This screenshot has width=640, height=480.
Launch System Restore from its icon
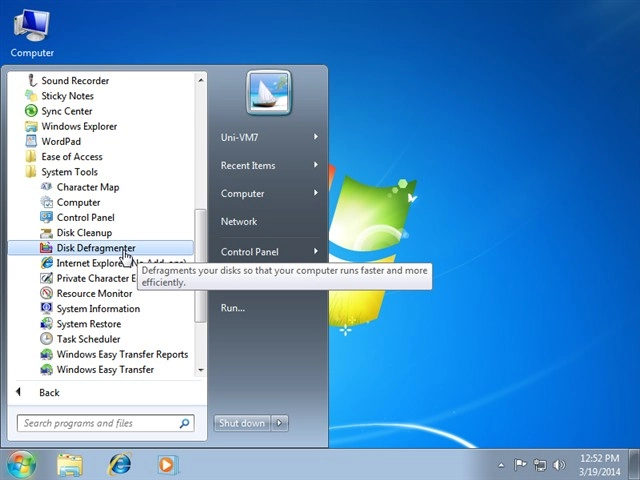46,324
